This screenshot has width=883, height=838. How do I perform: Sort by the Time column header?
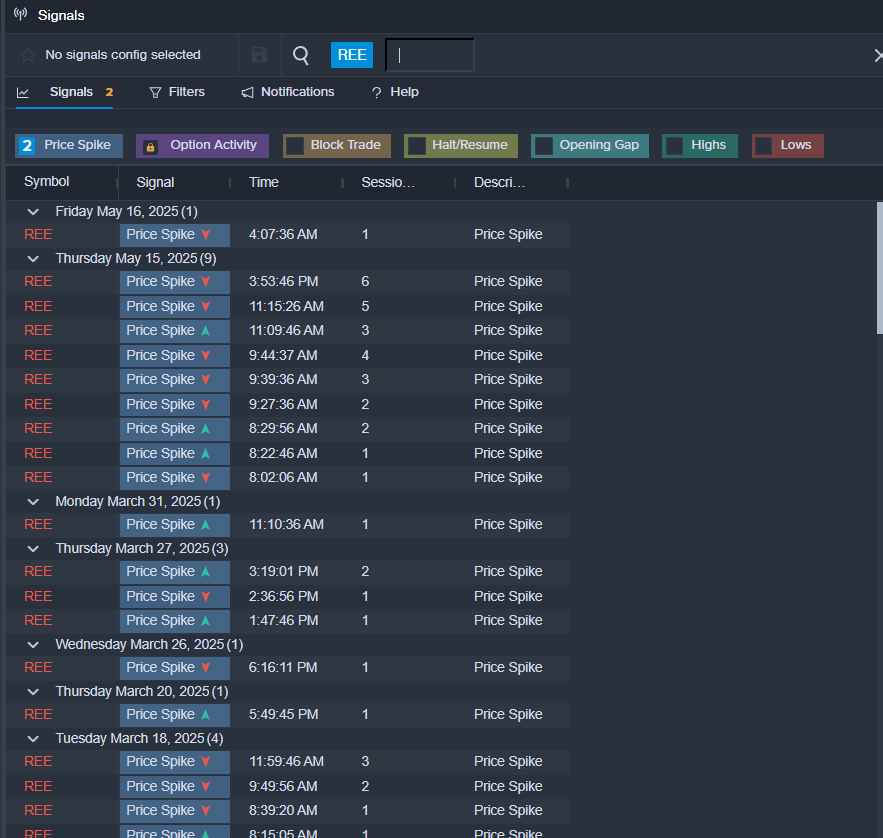[x=264, y=182]
